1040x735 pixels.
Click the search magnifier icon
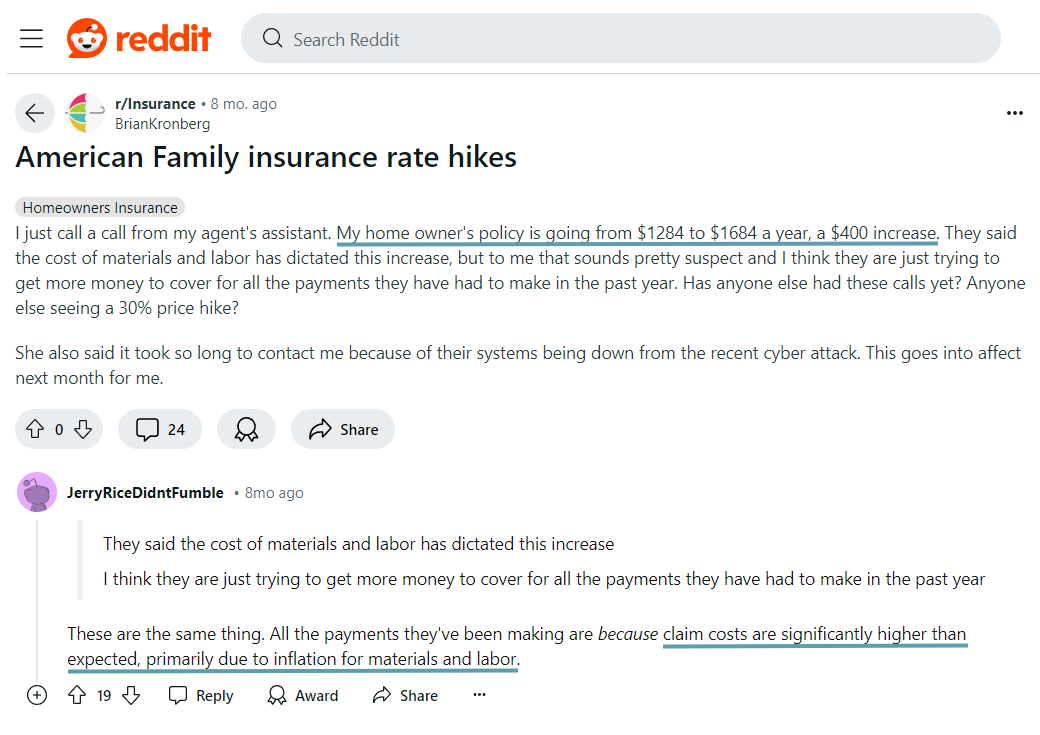272,38
